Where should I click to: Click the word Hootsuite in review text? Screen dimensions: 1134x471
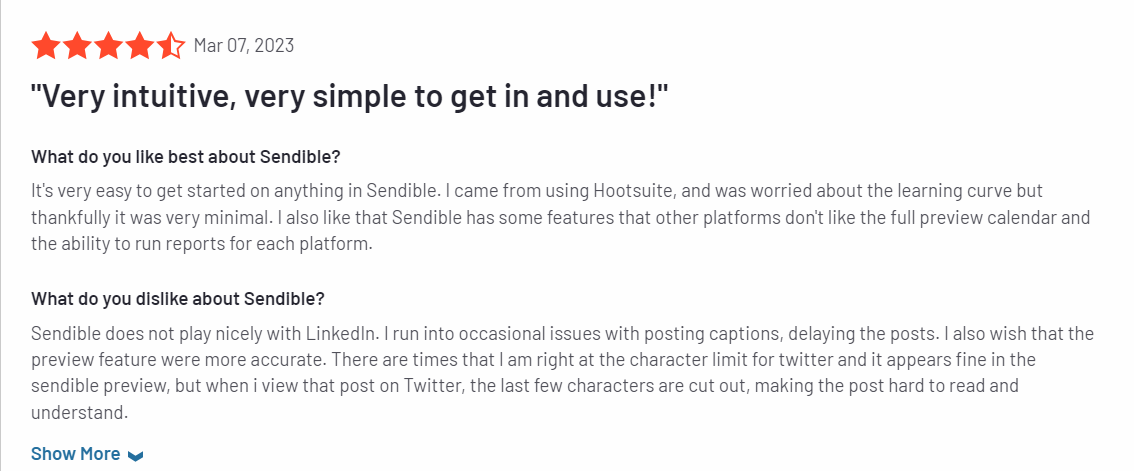[634, 192]
